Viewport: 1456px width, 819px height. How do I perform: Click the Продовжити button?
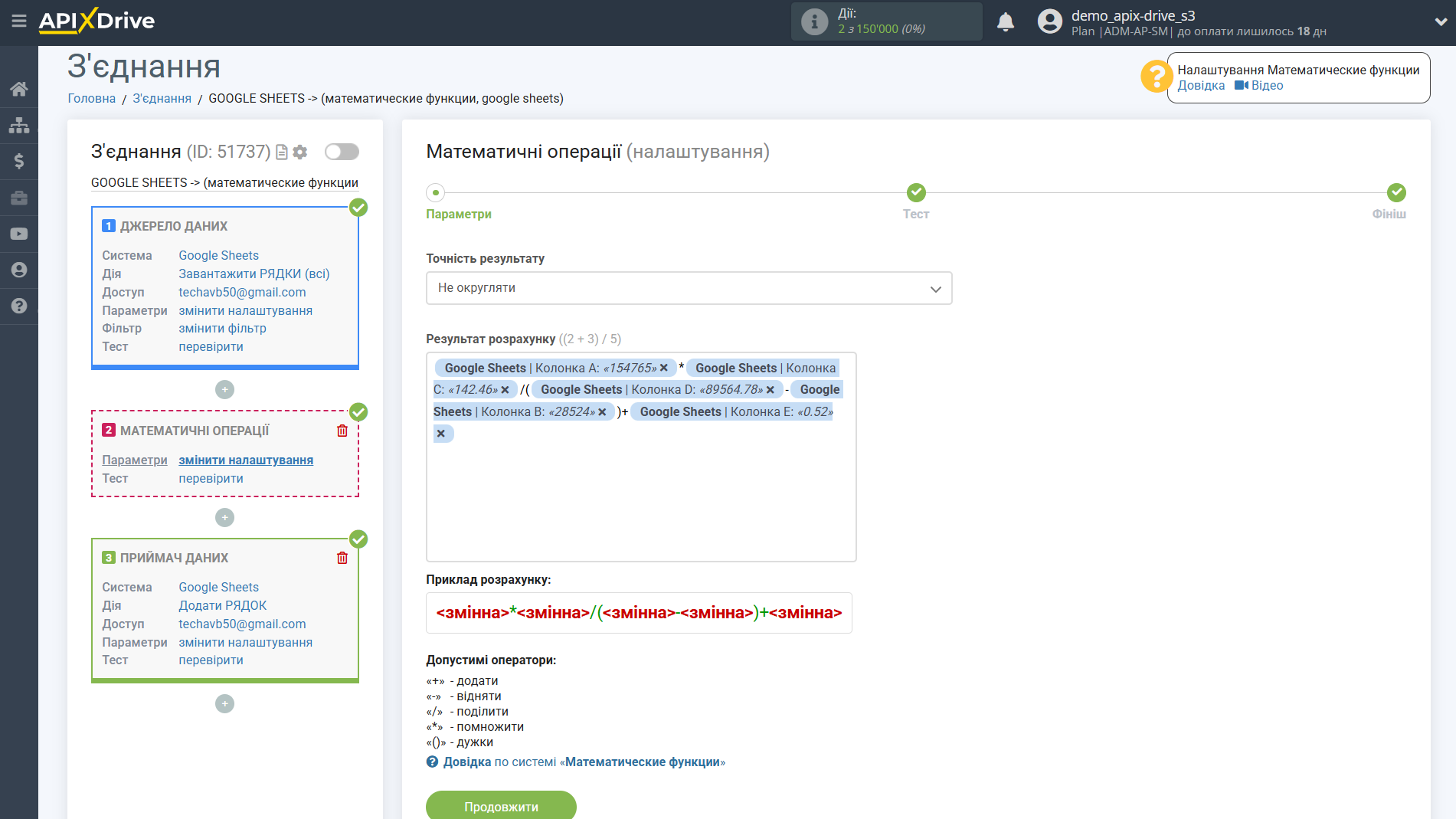pyautogui.click(x=501, y=806)
